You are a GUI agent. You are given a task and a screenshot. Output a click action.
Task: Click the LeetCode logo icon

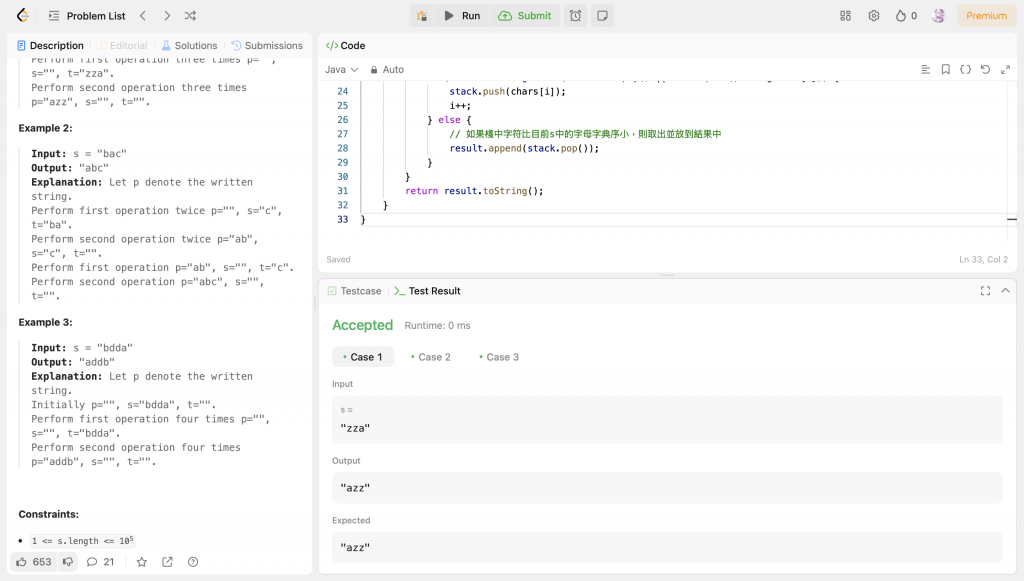23,16
